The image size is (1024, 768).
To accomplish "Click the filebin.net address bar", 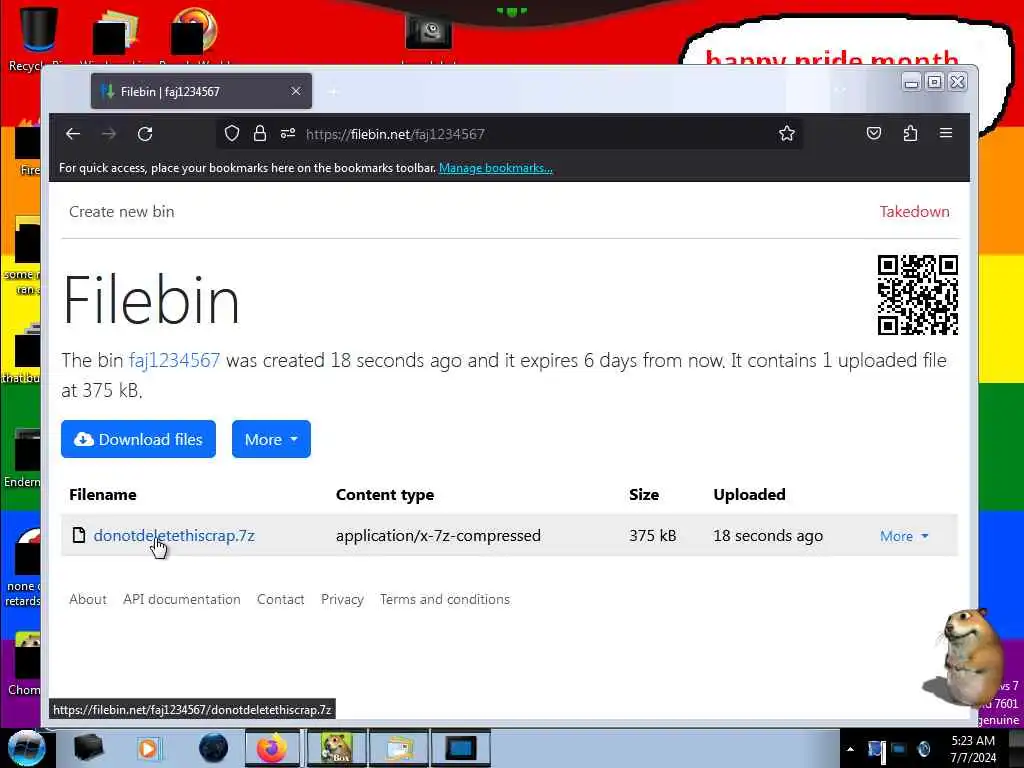I will pyautogui.click(x=509, y=134).
